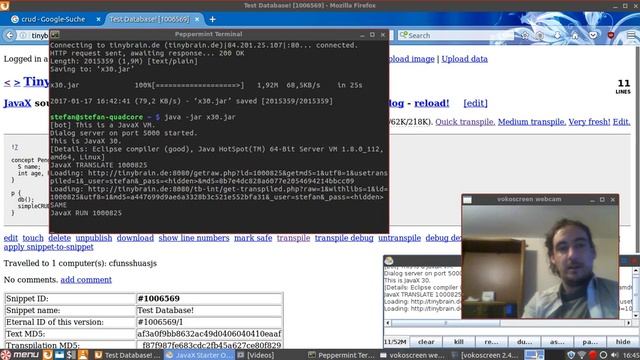Image resolution: width=640 pixels, height=360 pixels.
Task: Click the delete link
Action: pos(60,238)
